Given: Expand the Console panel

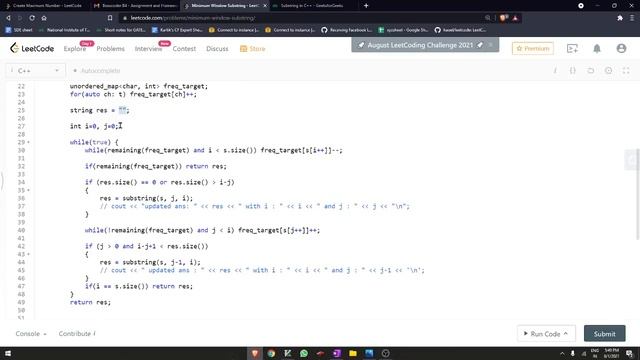Looking at the screenshot, I should 31,334.
